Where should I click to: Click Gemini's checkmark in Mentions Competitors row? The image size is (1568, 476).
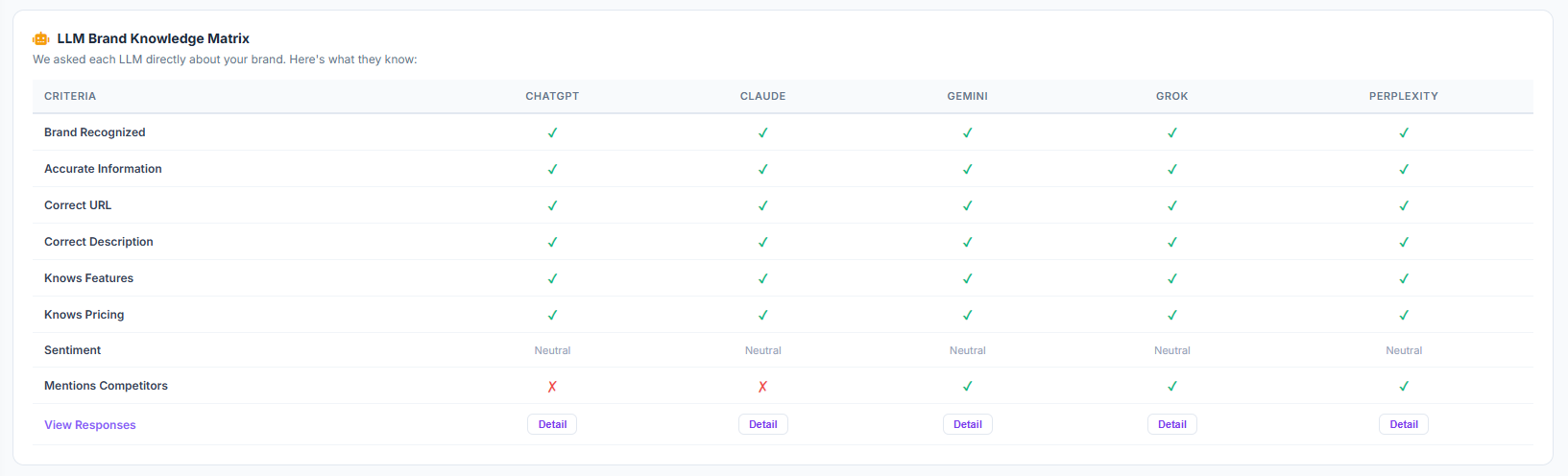pyautogui.click(x=968, y=387)
